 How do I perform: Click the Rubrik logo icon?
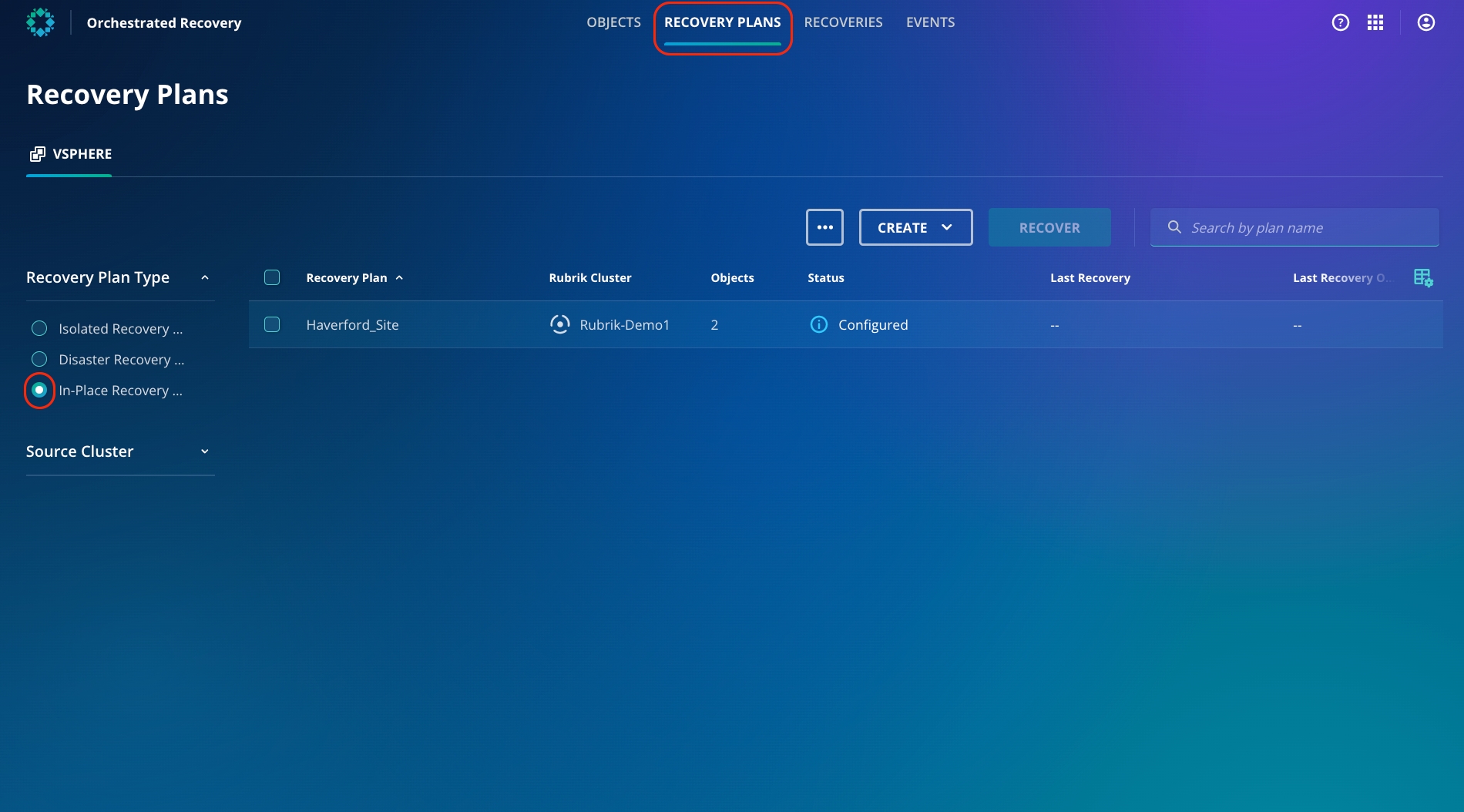[x=40, y=22]
